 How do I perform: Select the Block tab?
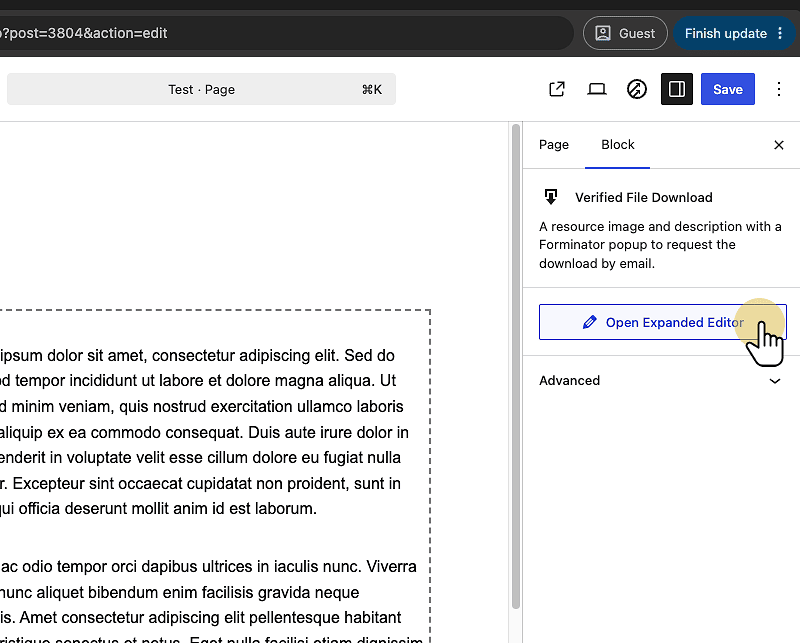(x=617, y=145)
